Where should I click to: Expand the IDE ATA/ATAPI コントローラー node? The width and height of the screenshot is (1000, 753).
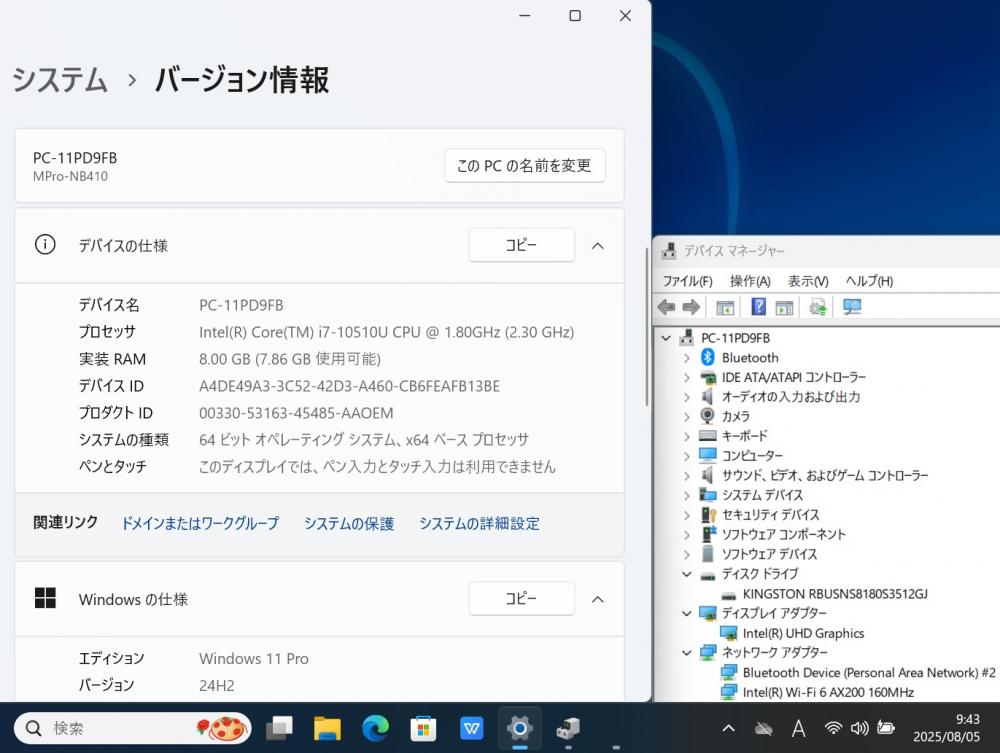[687, 377]
